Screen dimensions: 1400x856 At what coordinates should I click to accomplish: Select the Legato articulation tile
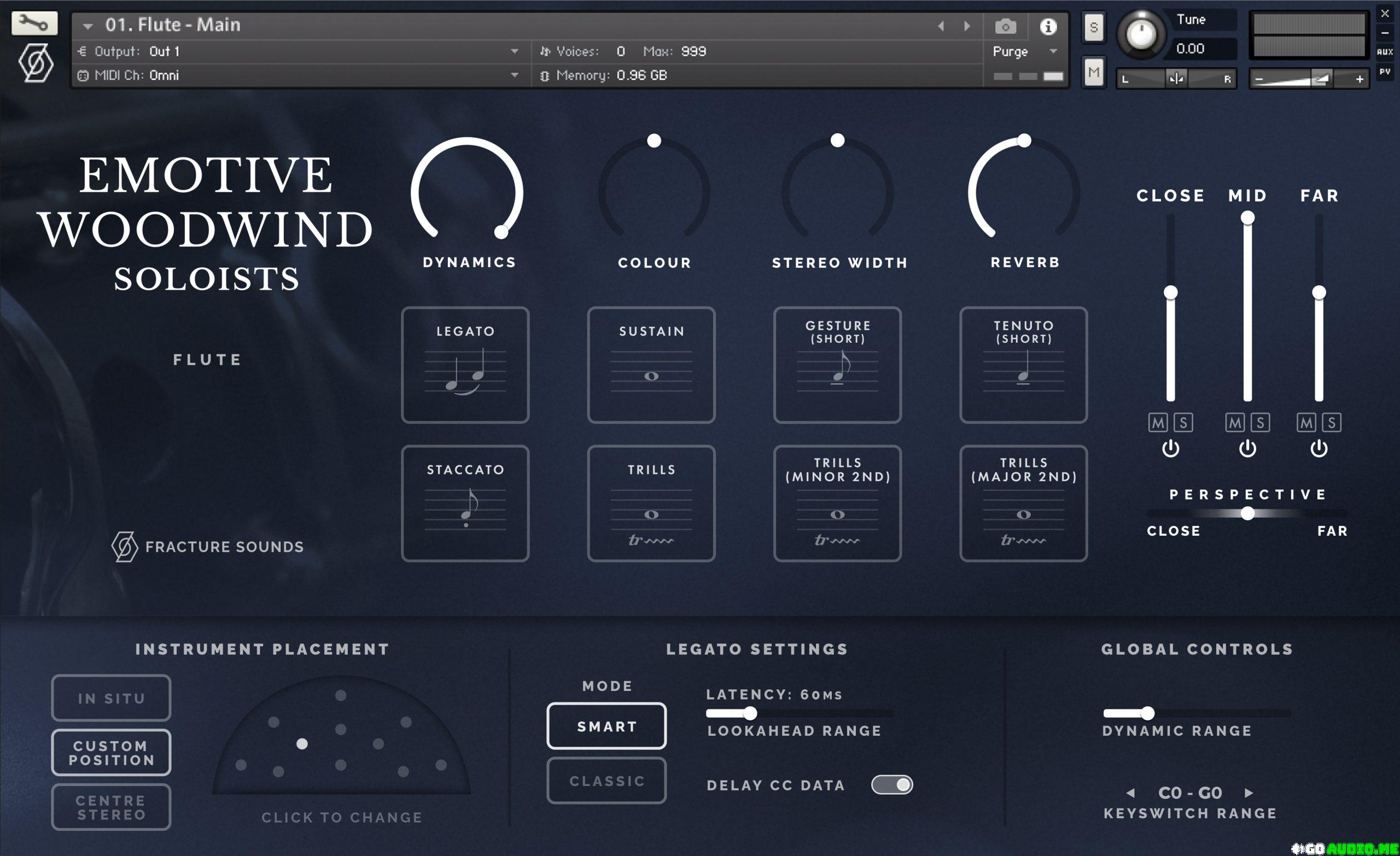point(465,365)
